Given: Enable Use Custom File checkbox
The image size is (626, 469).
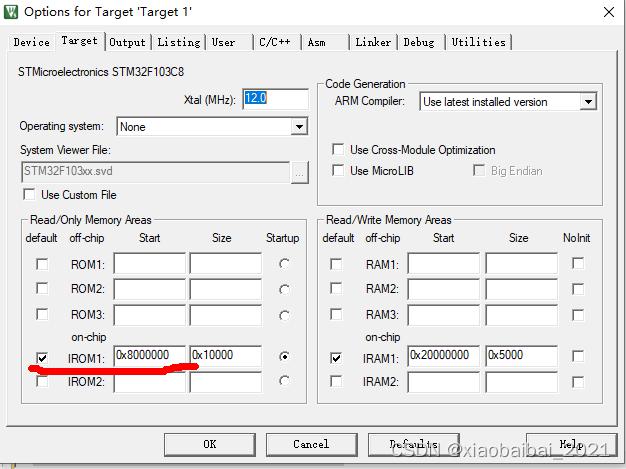Looking at the screenshot, I should click(x=29, y=194).
